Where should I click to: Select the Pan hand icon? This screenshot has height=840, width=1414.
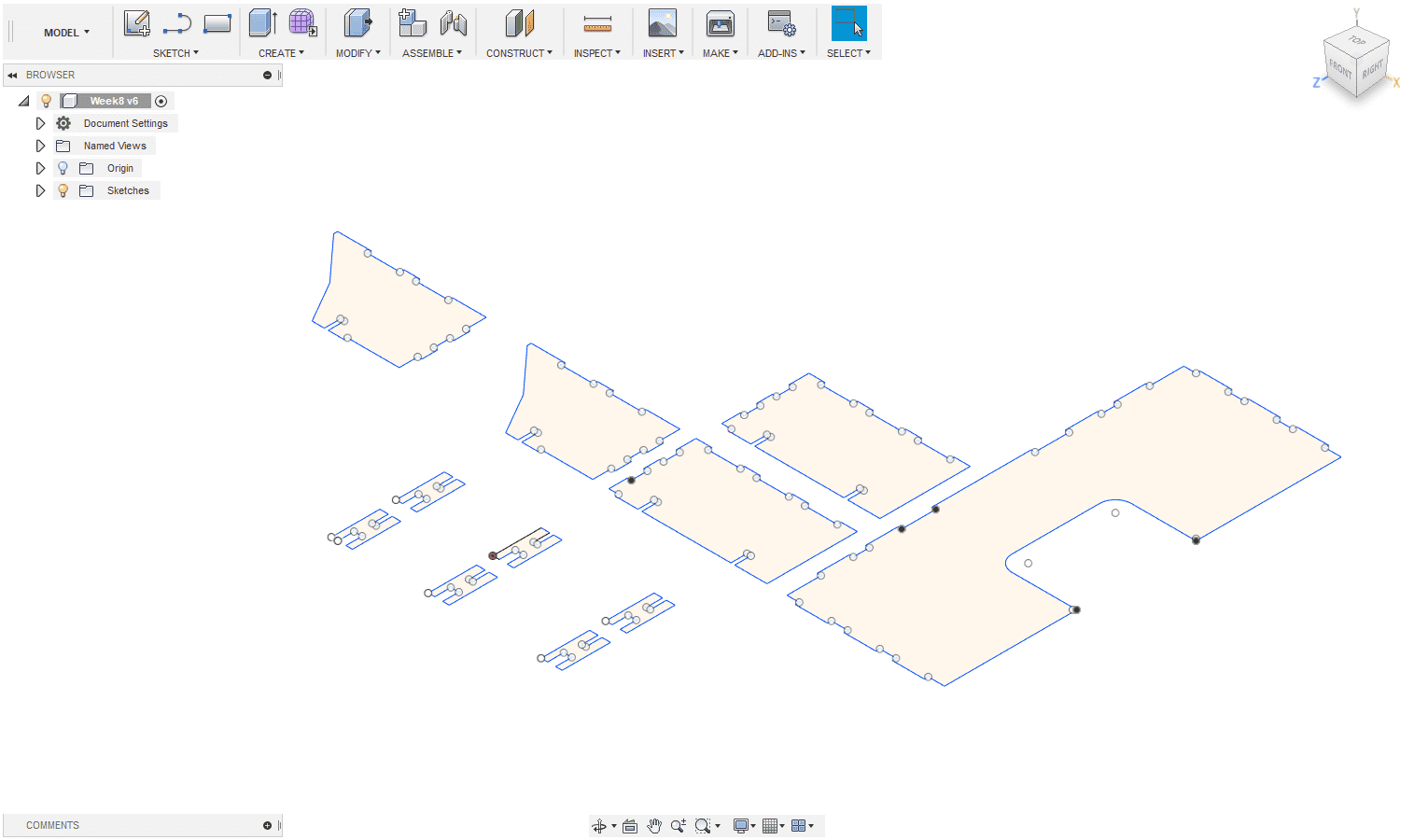[x=654, y=826]
